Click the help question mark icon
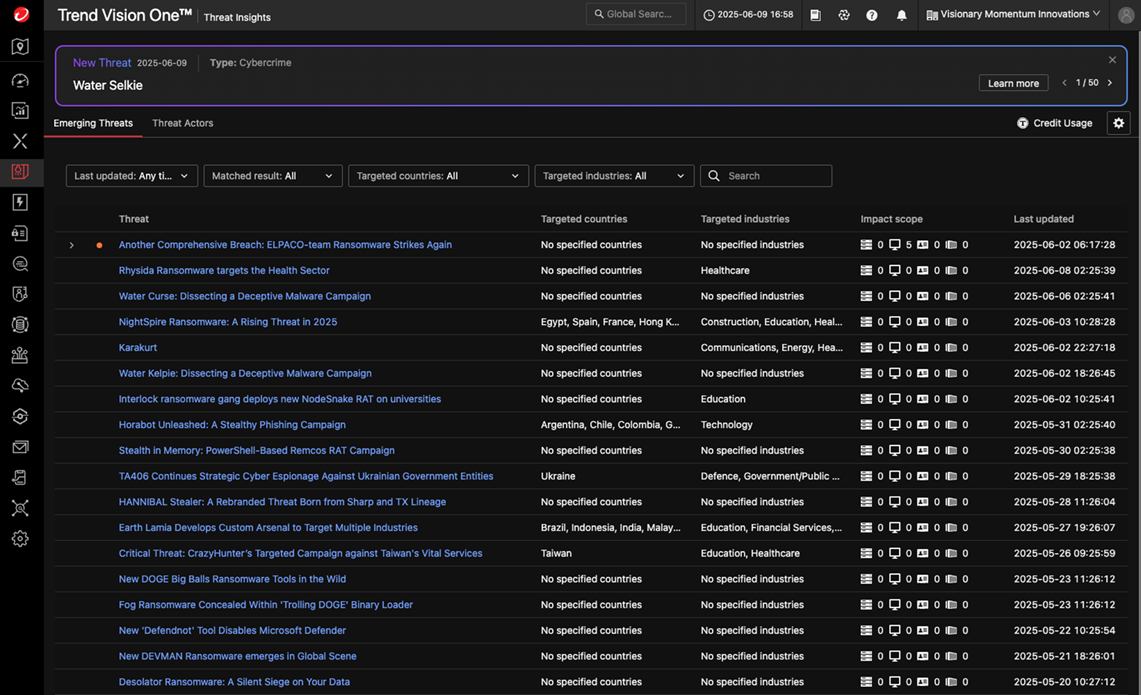The width and height of the screenshot is (1141, 695). click(872, 15)
